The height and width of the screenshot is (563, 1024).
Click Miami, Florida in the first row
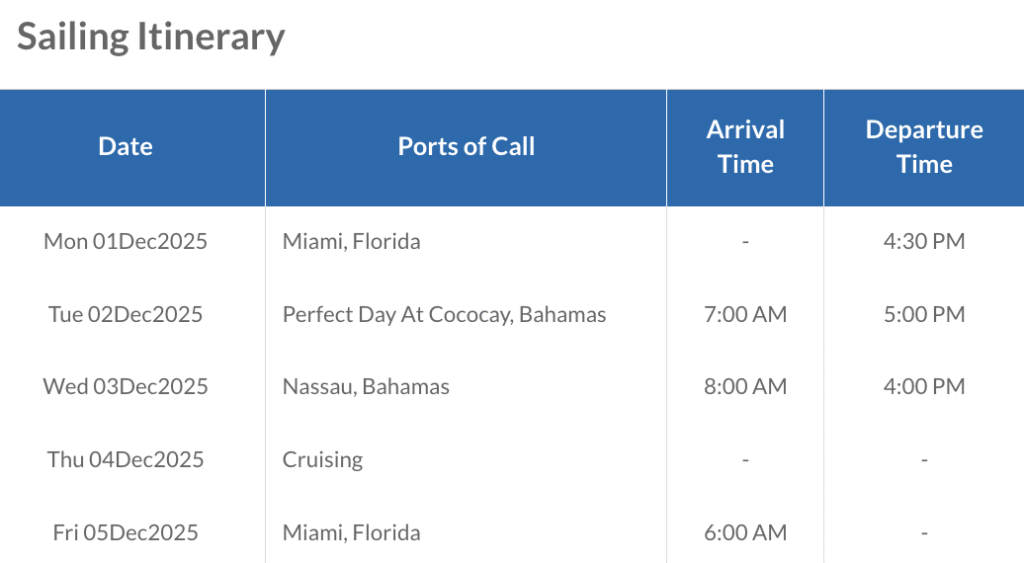point(351,242)
